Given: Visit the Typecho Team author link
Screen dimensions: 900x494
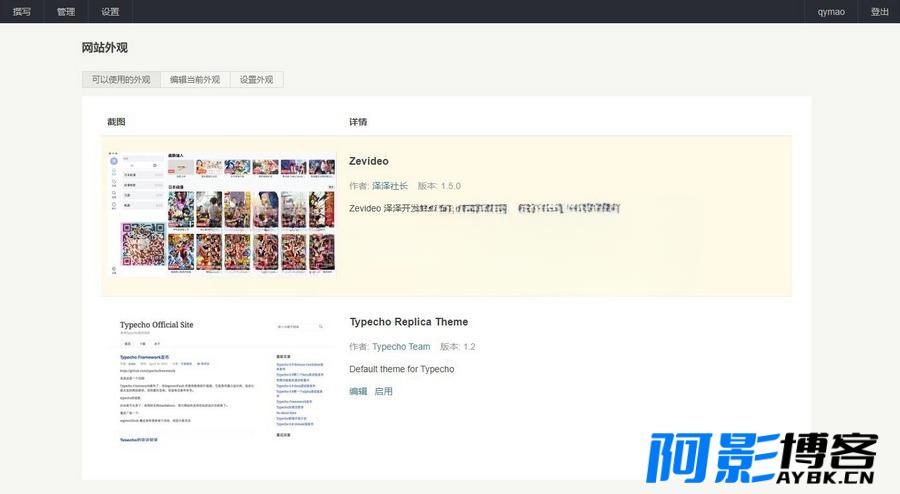Looking at the screenshot, I should click(401, 347).
